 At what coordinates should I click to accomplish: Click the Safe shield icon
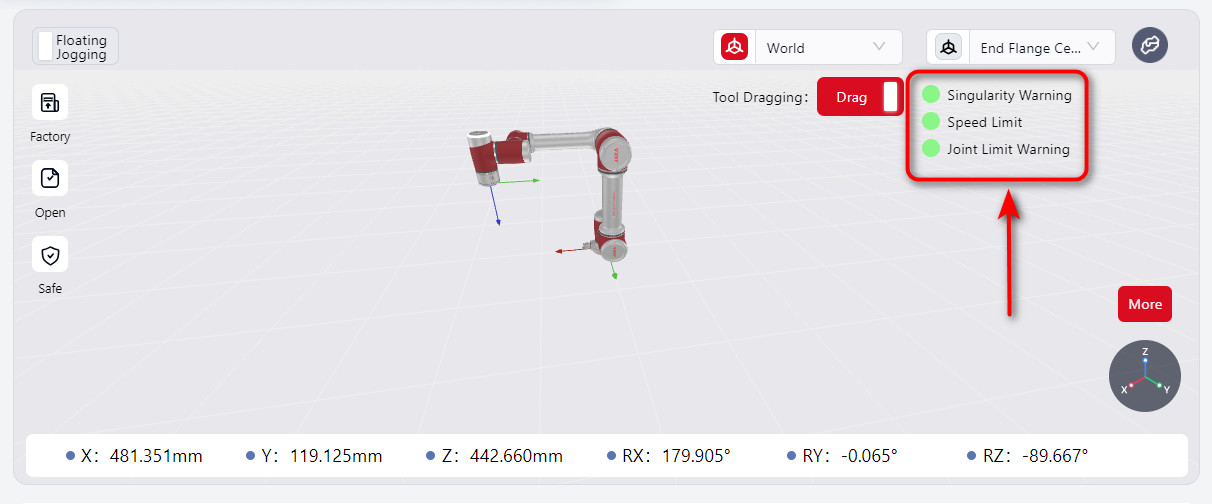coord(49,255)
